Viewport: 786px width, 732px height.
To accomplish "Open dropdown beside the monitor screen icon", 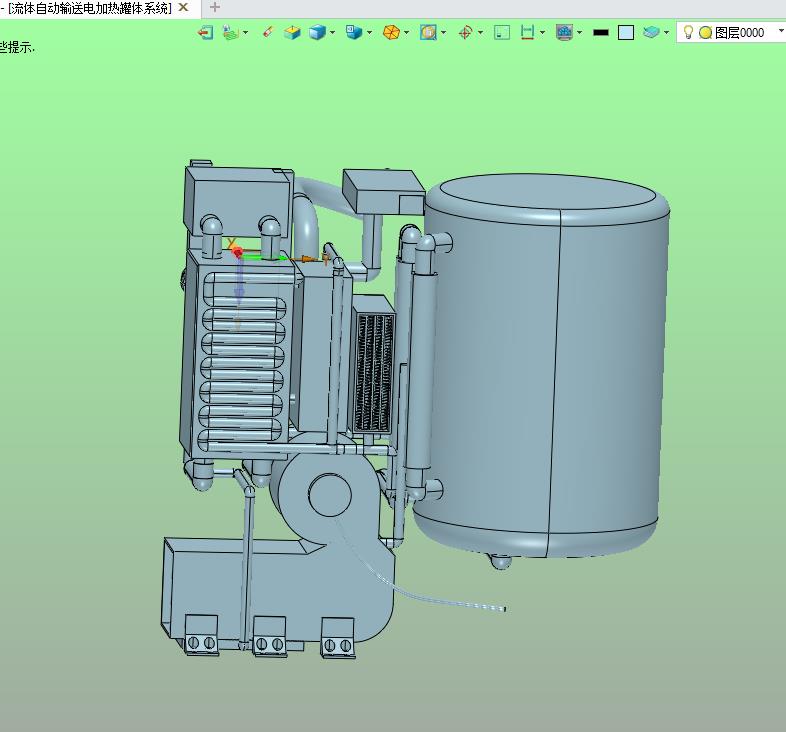I will pos(579,32).
